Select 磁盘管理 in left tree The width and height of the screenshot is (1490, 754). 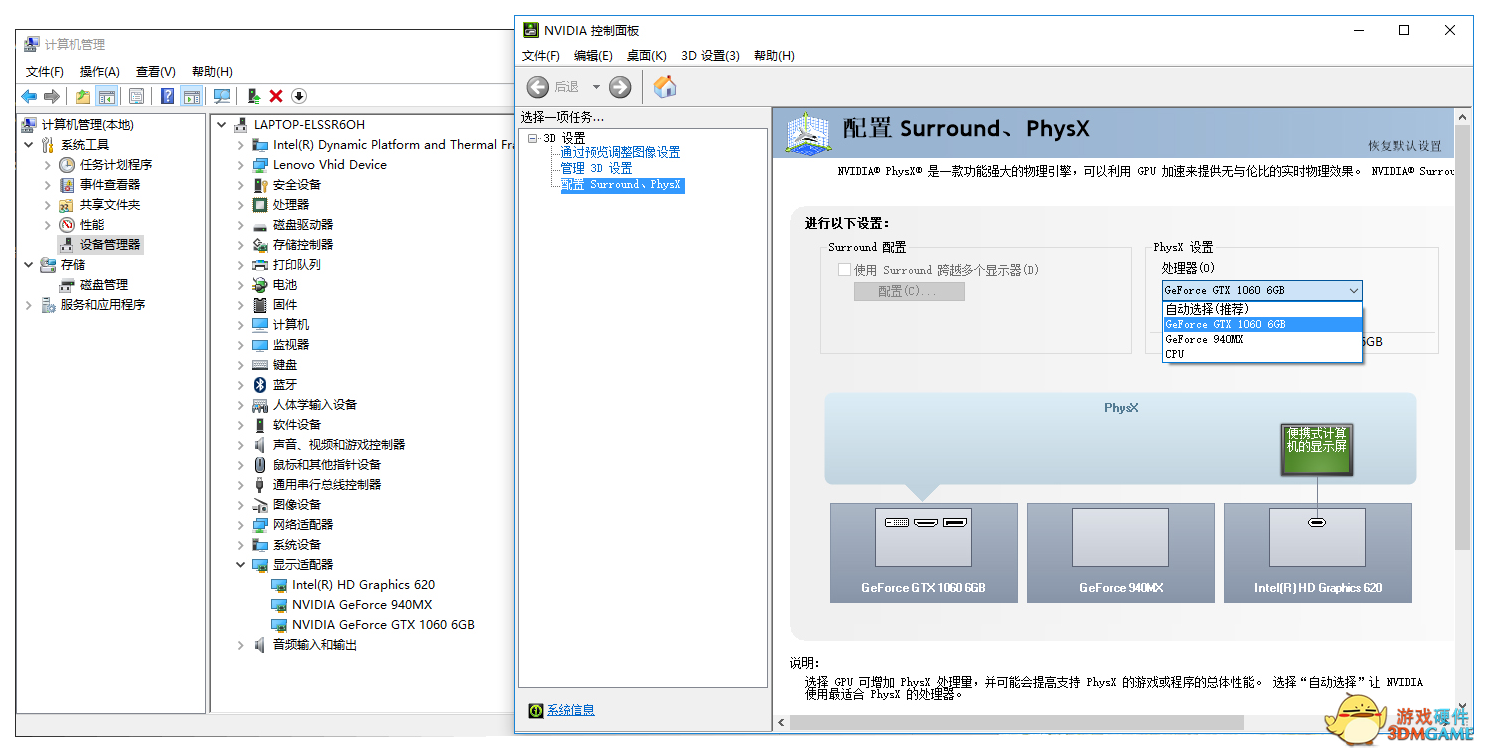104,285
